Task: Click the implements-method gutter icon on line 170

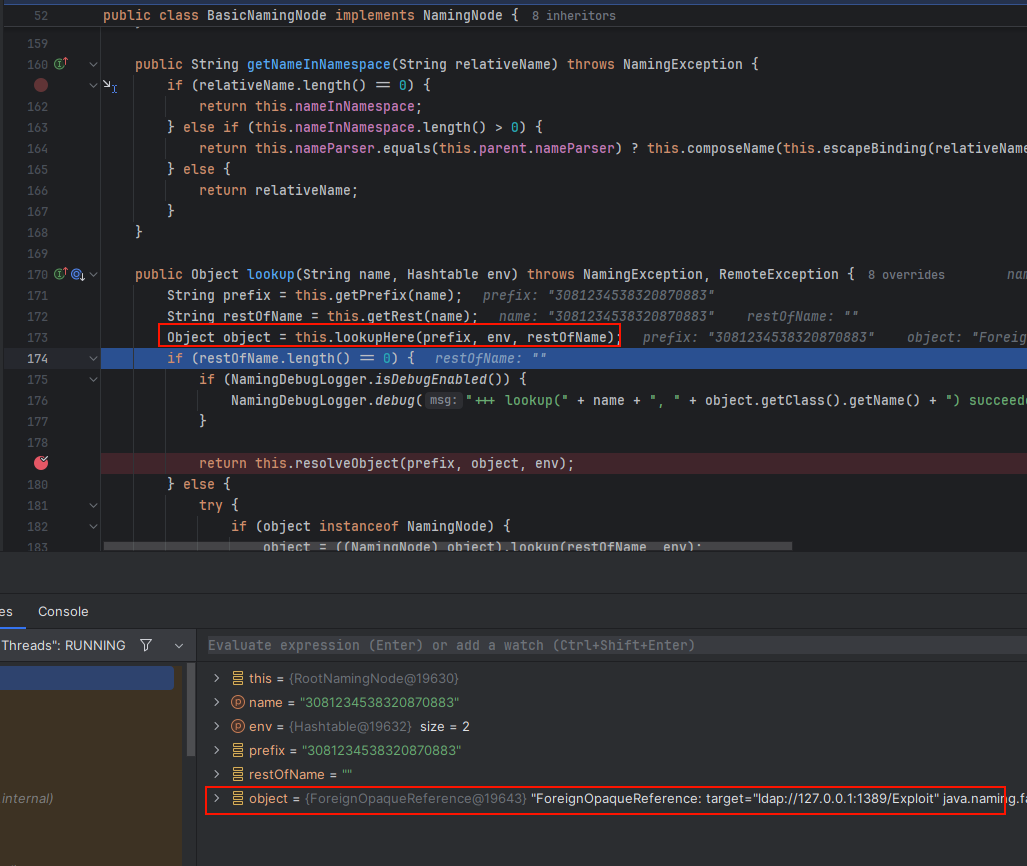Action: pos(61,274)
